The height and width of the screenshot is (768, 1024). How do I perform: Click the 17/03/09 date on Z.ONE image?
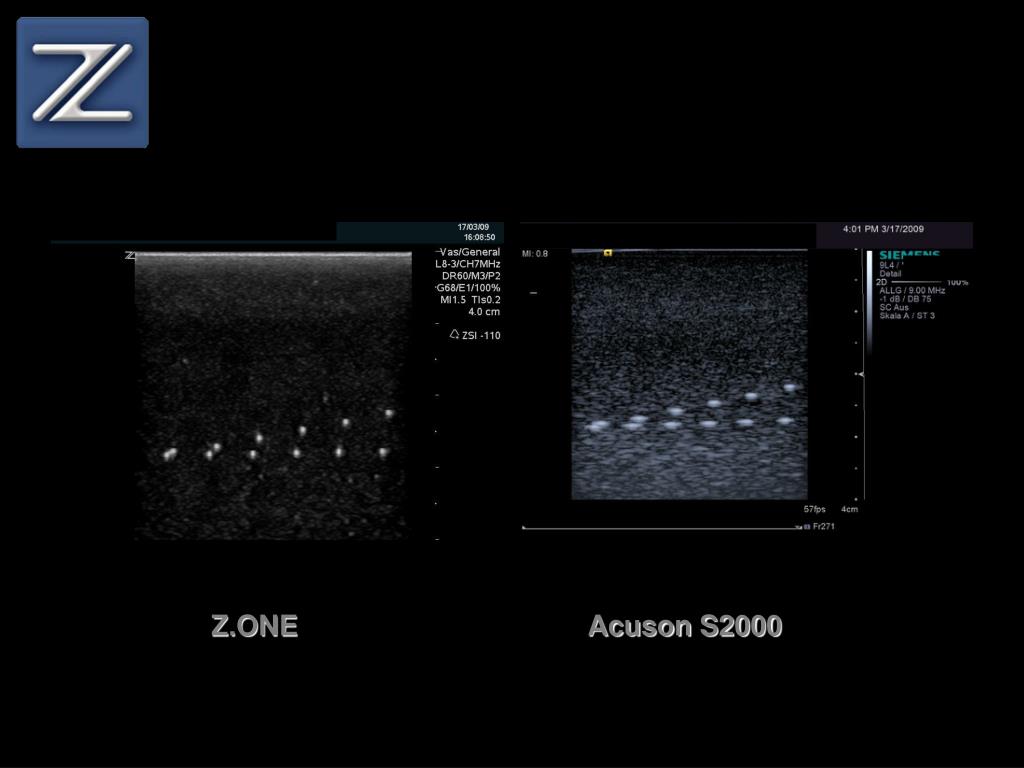point(473,227)
